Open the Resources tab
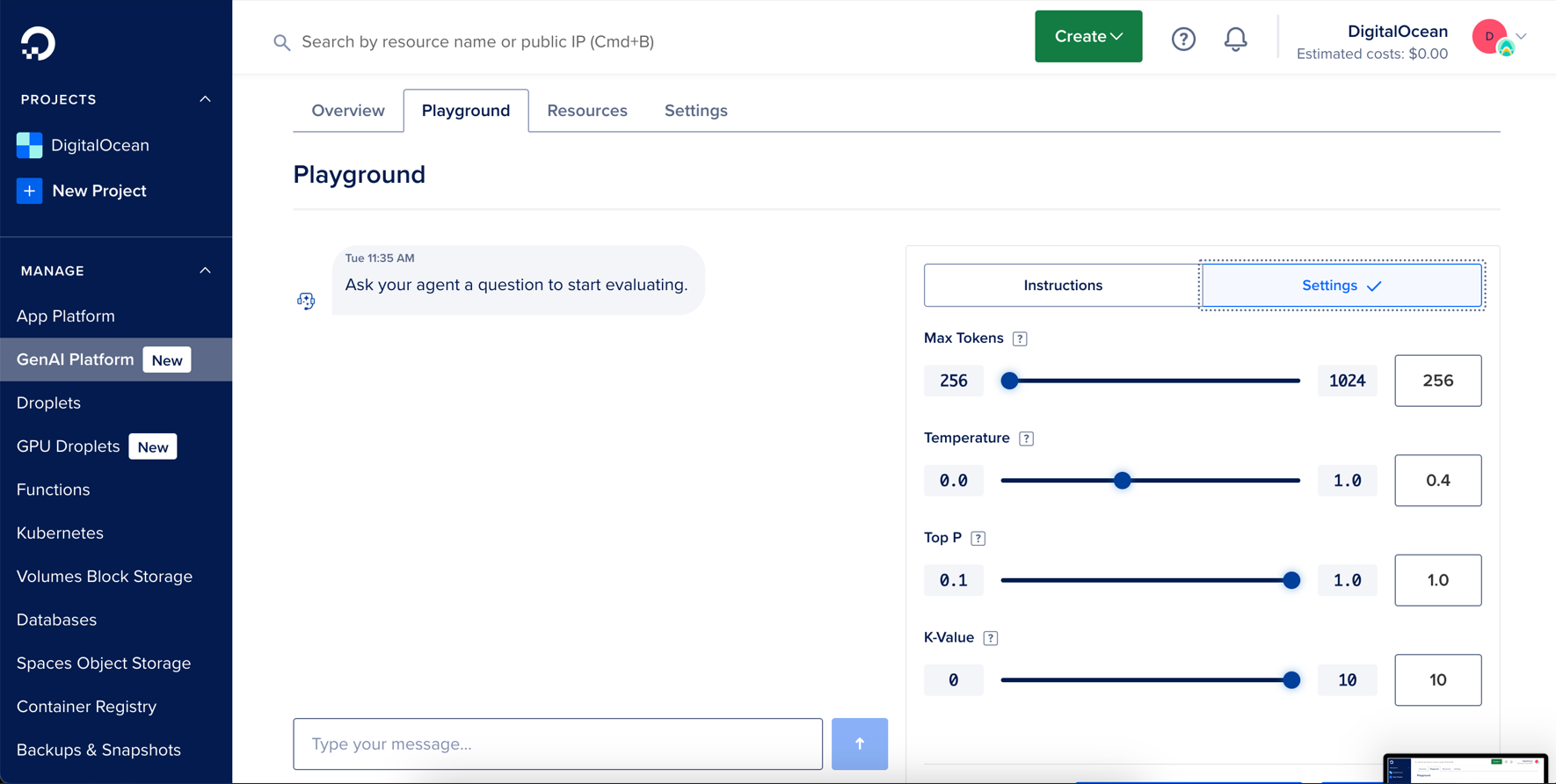Viewport: 1556px width, 784px height. click(586, 111)
